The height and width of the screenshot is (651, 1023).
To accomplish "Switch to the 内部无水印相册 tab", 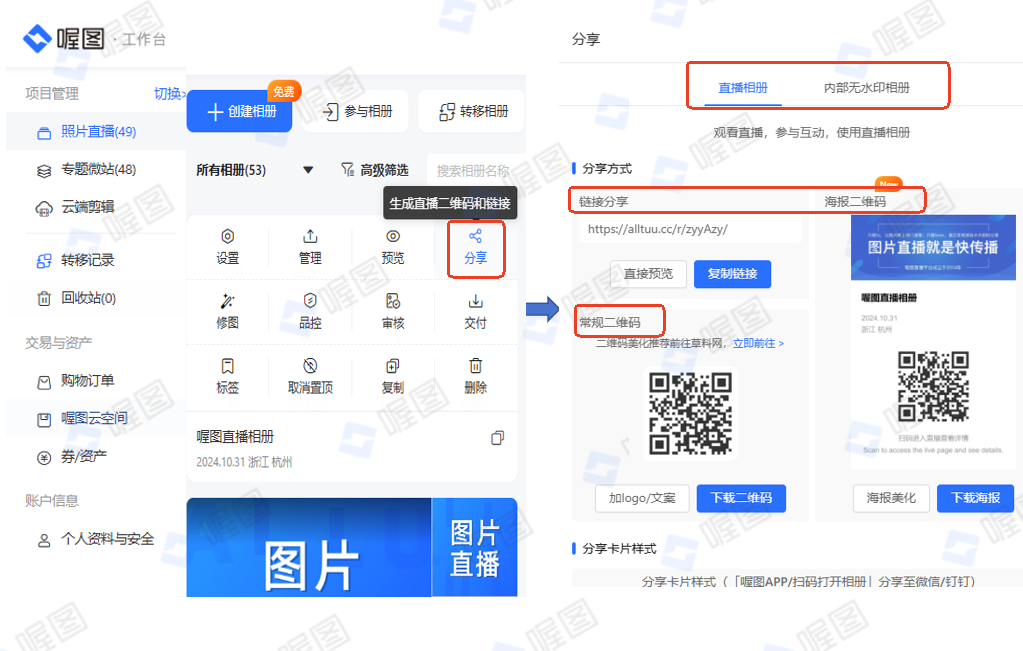I will click(x=866, y=87).
